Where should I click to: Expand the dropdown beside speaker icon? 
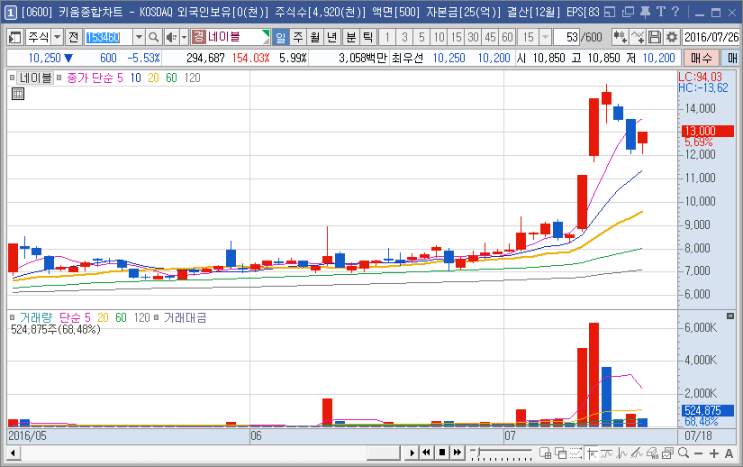[184, 37]
